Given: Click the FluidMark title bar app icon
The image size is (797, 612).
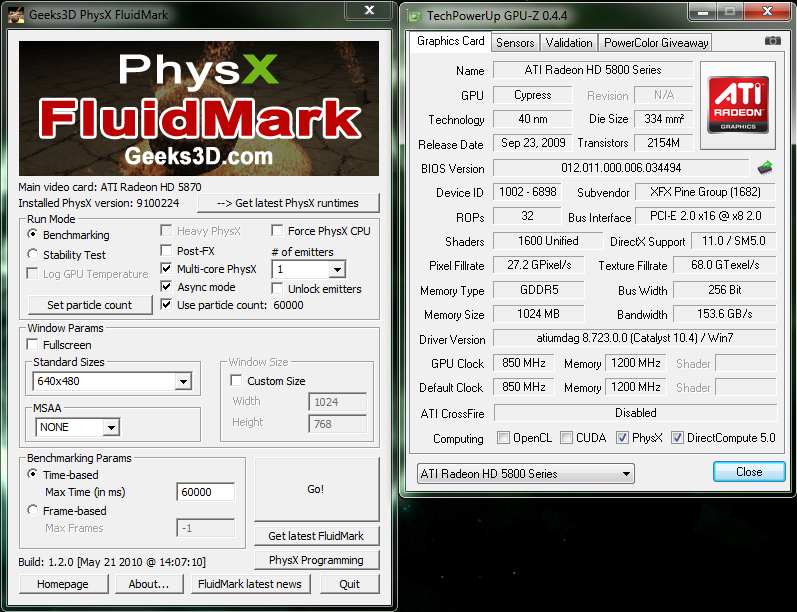Looking at the screenshot, I should (16, 15).
